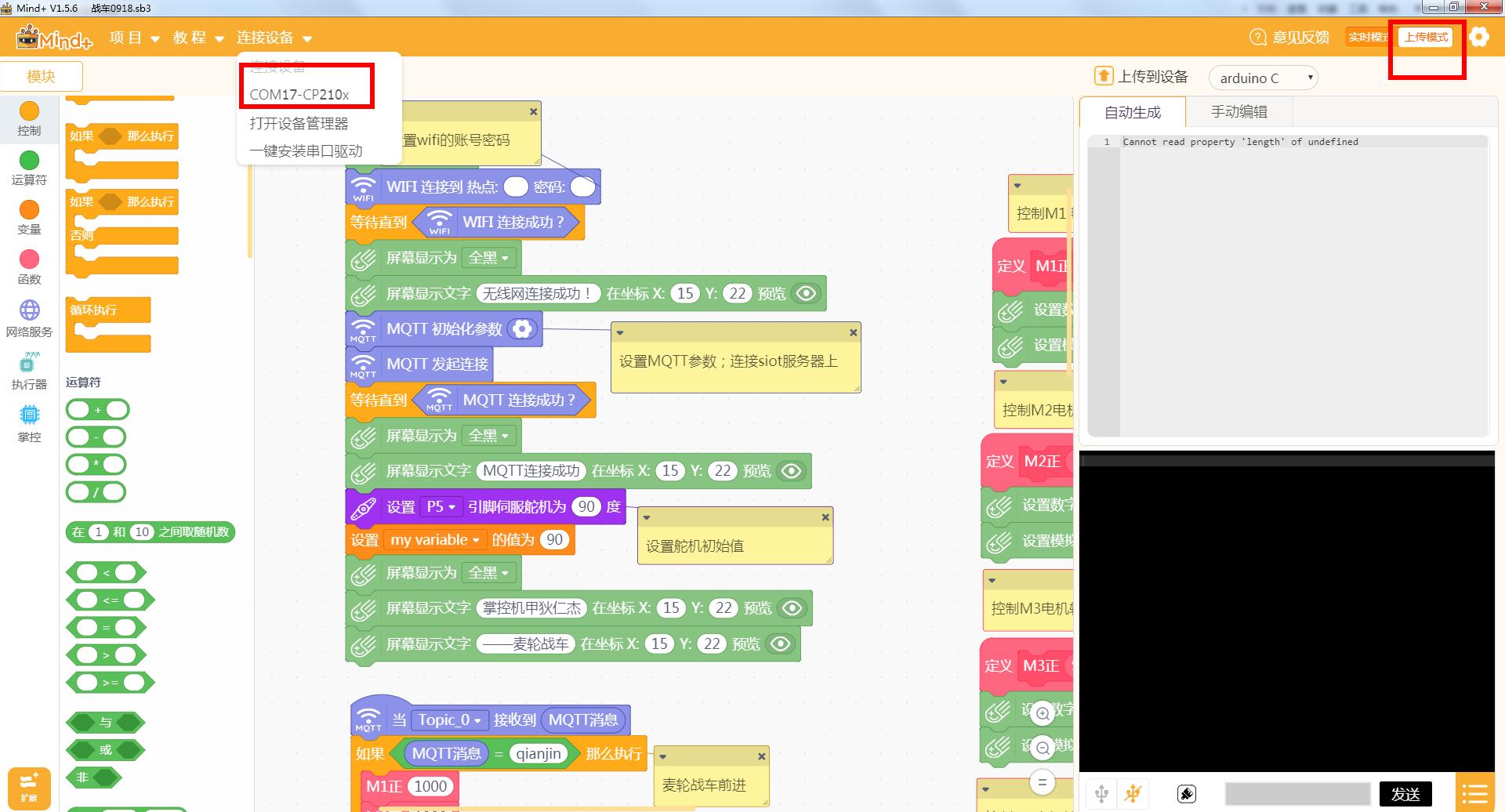Click the orange upload arrow icon
Screen dimensions: 1505x812
(1103, 76)
